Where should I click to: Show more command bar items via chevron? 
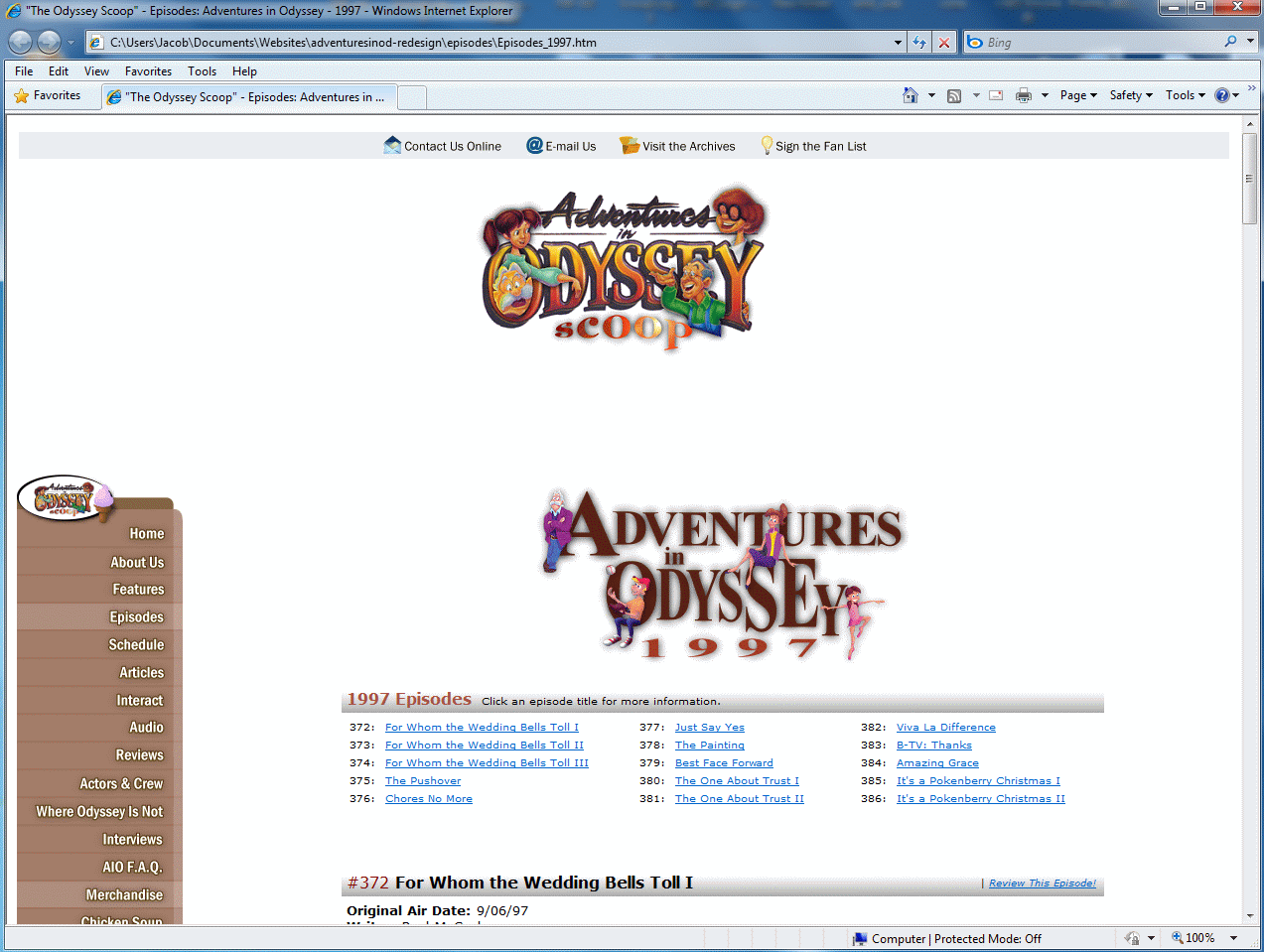pos(1251,88)
